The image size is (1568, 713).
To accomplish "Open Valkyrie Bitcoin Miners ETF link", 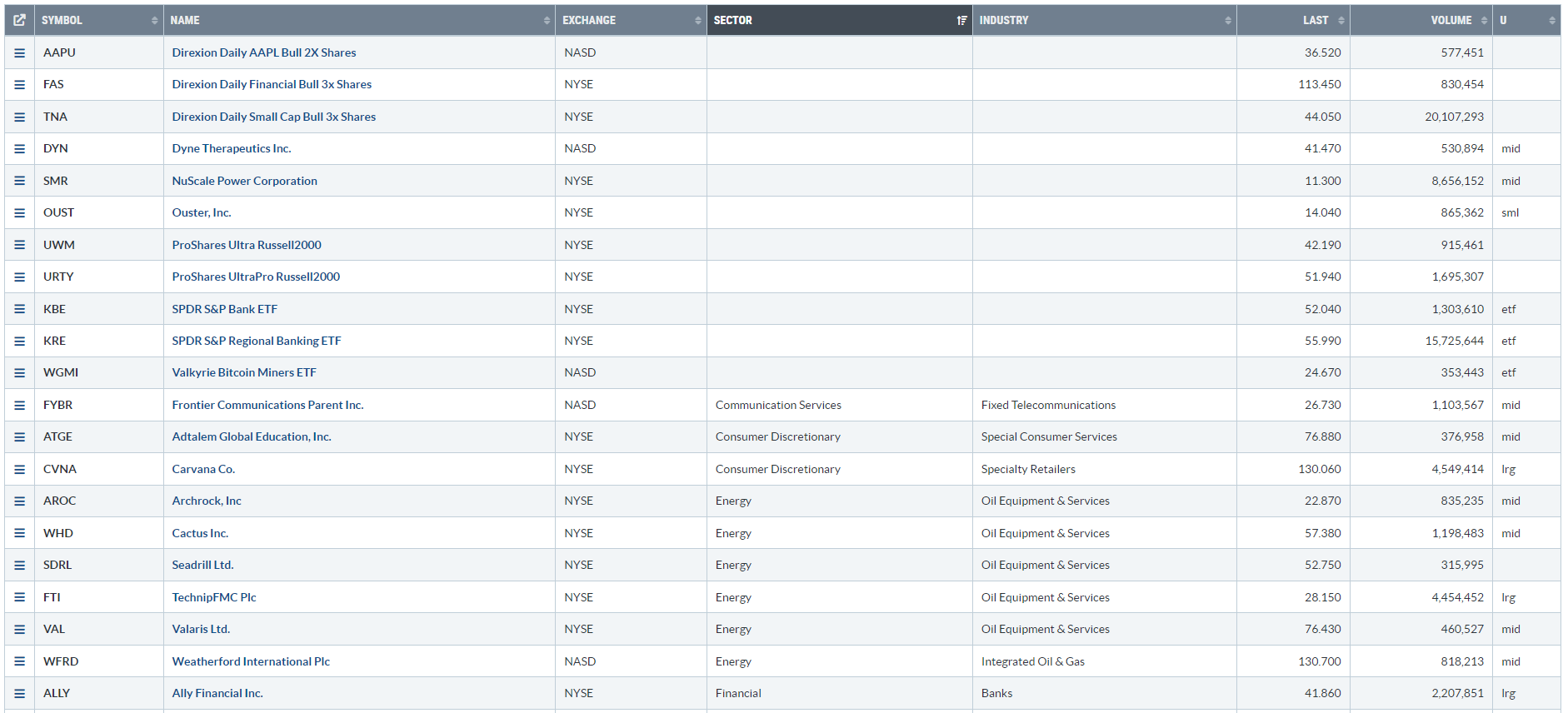I will point(244,372).
